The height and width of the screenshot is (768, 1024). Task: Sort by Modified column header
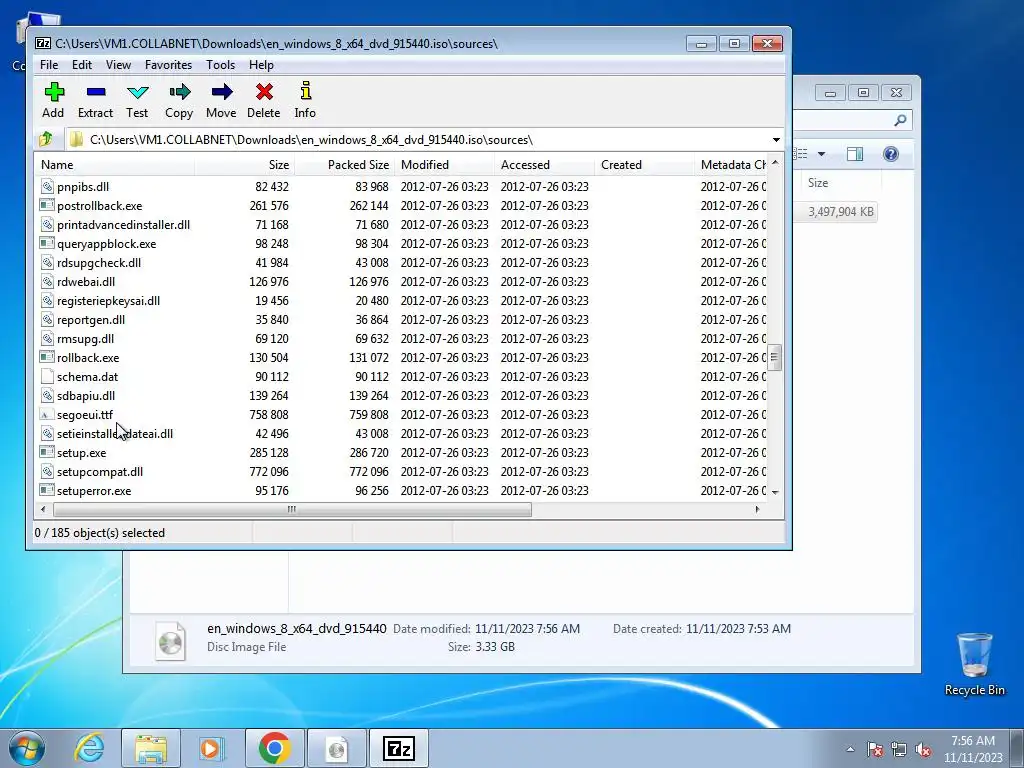[x=444, y=165]
